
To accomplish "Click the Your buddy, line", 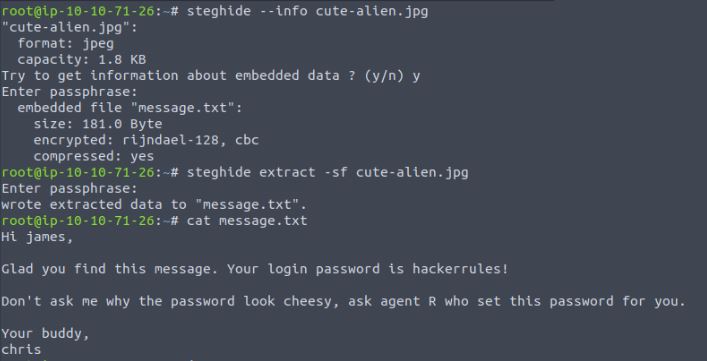I will coord(45,334).
